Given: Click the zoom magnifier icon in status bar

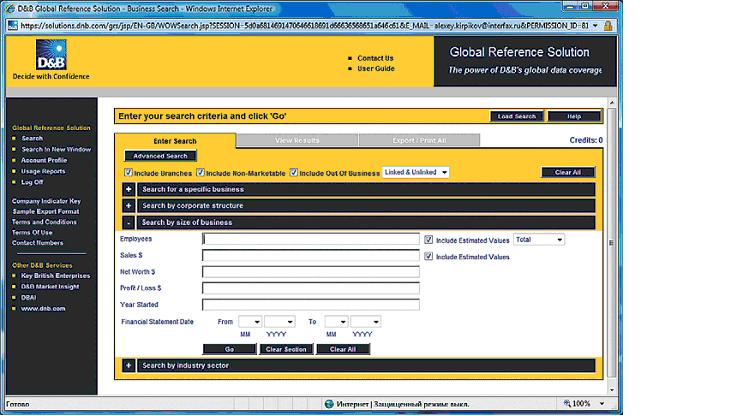Looking at the screenshot, I should click(x=567, y=403).
